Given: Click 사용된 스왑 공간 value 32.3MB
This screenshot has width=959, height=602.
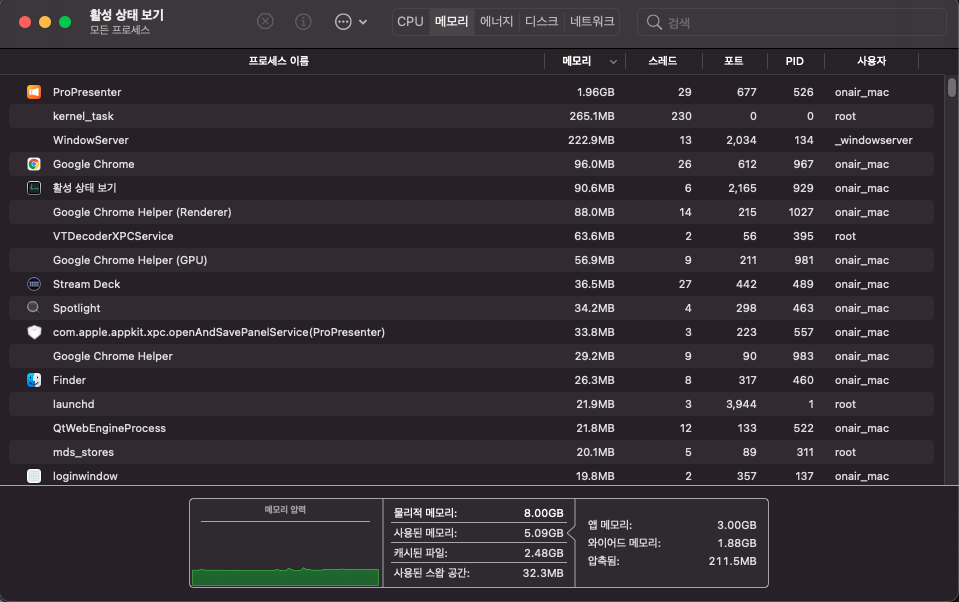Looking at the screenshot, I should [x=542, y=573].
